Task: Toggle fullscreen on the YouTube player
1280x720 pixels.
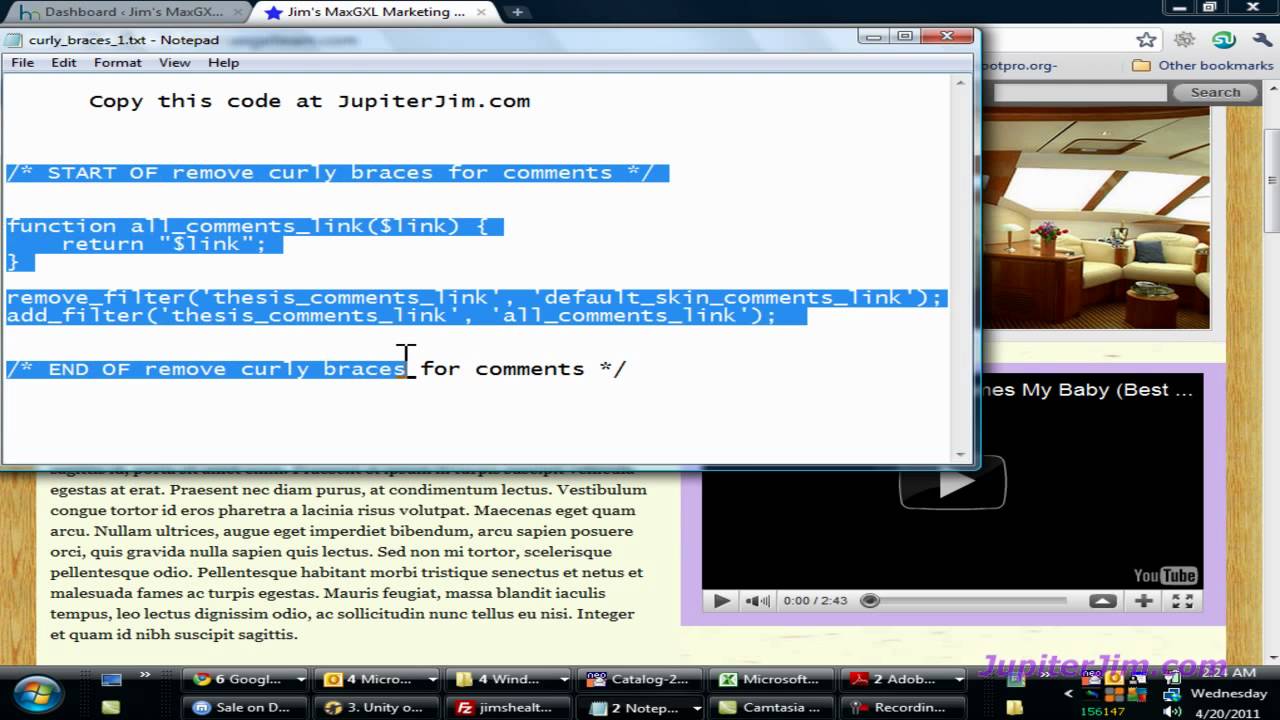Action: (x=1182, y=601)
